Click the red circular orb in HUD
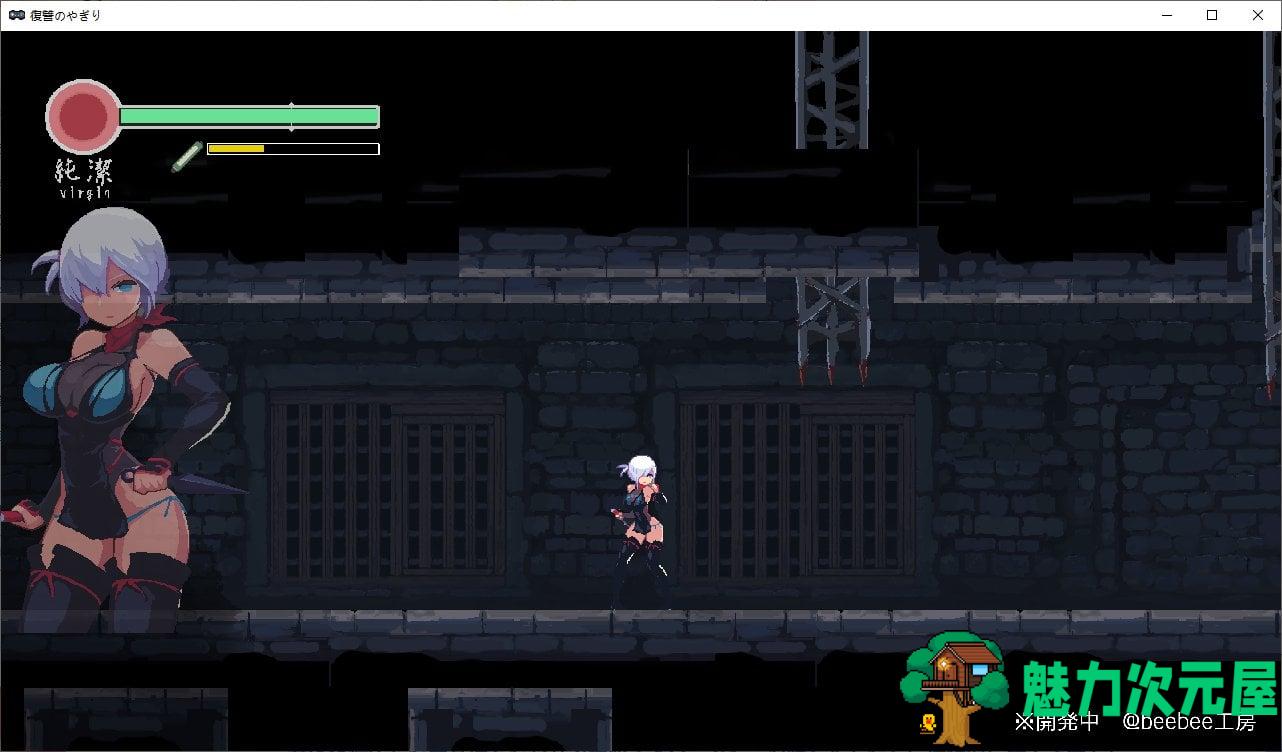Image resolution: width=1282 pixels, height=752 pixels. coord(84,116)
